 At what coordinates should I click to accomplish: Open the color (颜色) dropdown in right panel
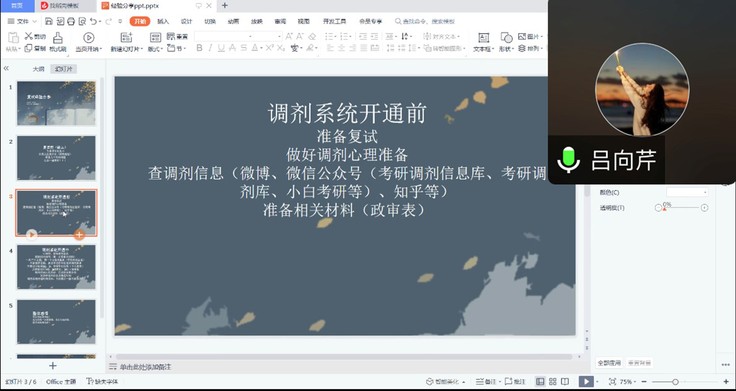(687, 192)
